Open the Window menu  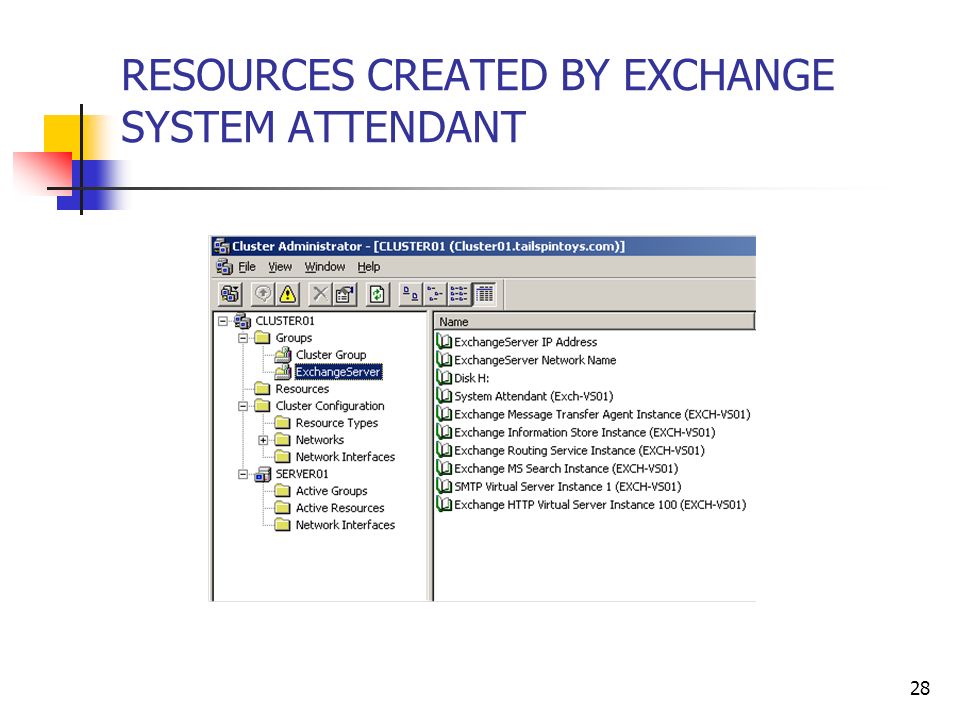325,267
